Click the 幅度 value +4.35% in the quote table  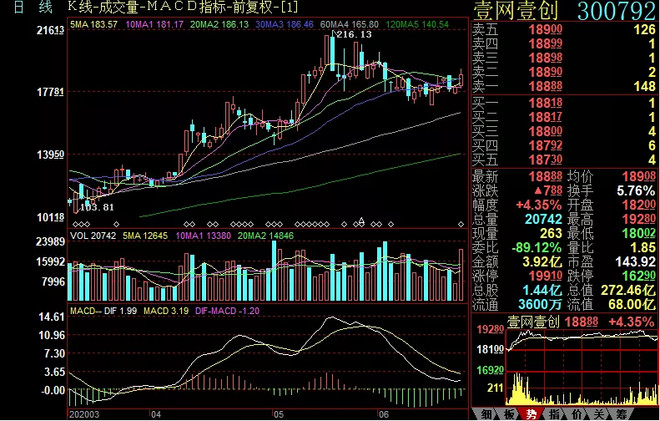539,205
